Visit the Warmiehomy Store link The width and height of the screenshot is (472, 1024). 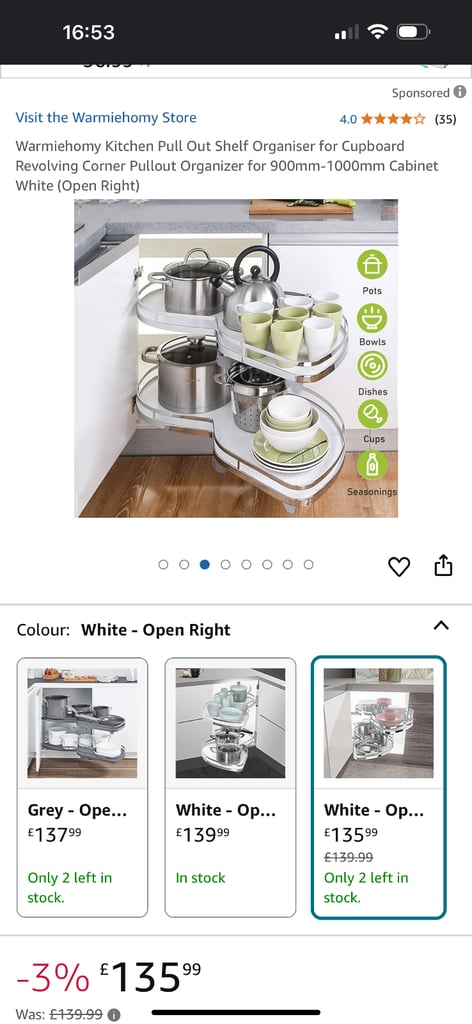coord(106,118)
